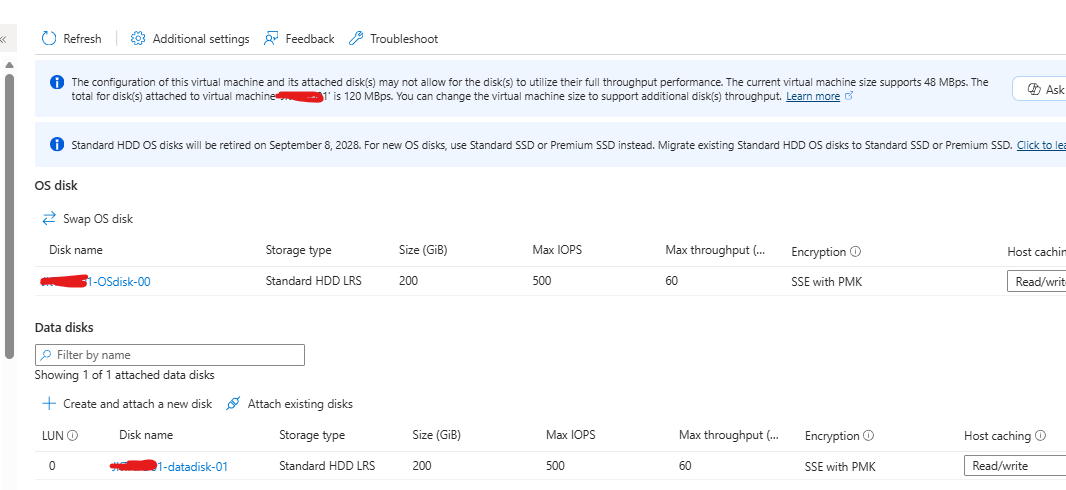Open Additional settings gear icon
Screen dimensions: 1066x490
tap(138, 39)
